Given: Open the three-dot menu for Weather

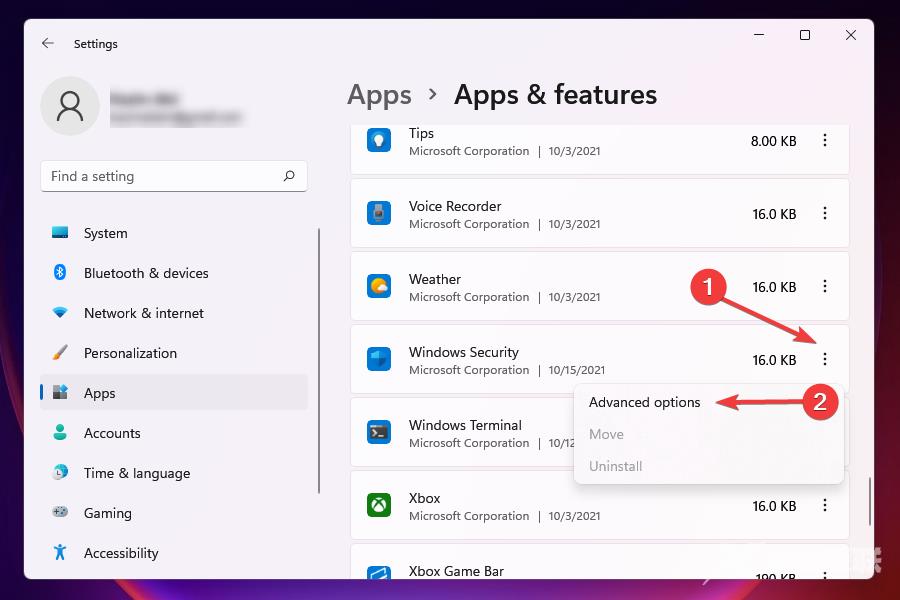Looking at the screenshot, I should [825, 286].
